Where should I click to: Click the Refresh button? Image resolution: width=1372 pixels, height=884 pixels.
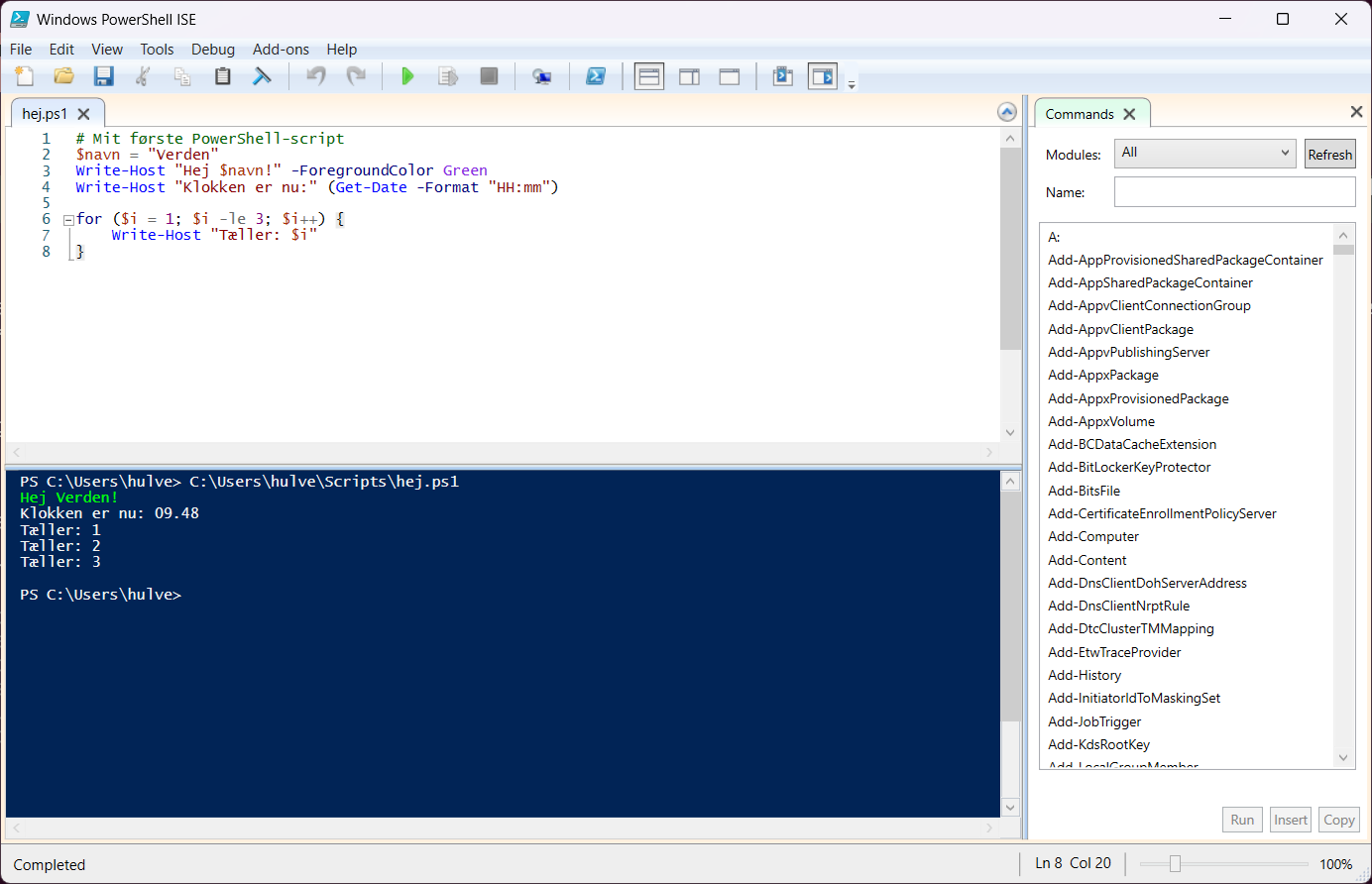[1329, 155]
